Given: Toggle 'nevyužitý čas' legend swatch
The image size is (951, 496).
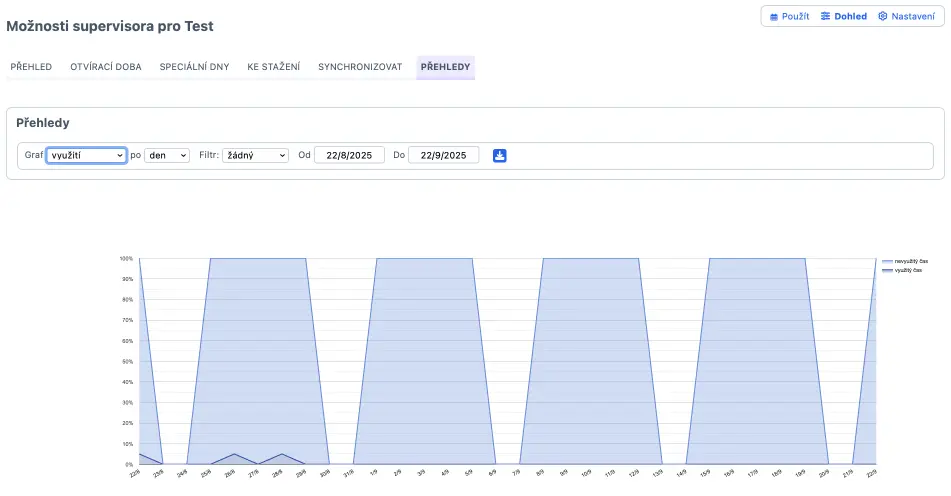Looking at the screenshot, I should point(887,261).
